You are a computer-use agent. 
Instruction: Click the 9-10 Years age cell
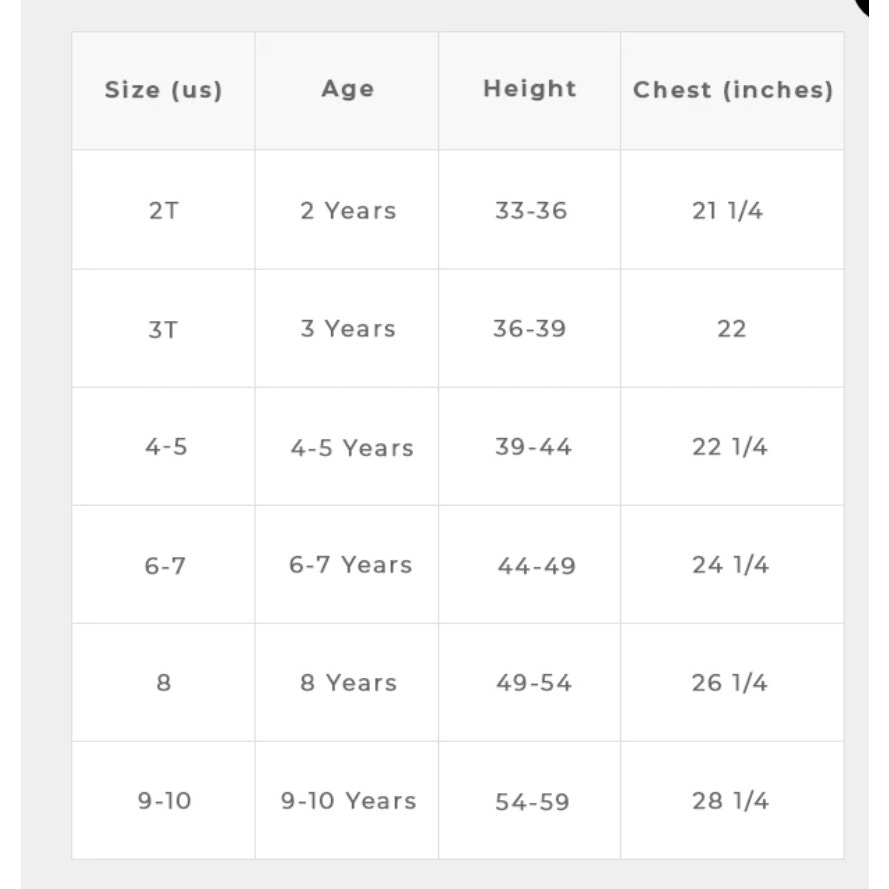[348, 801]
